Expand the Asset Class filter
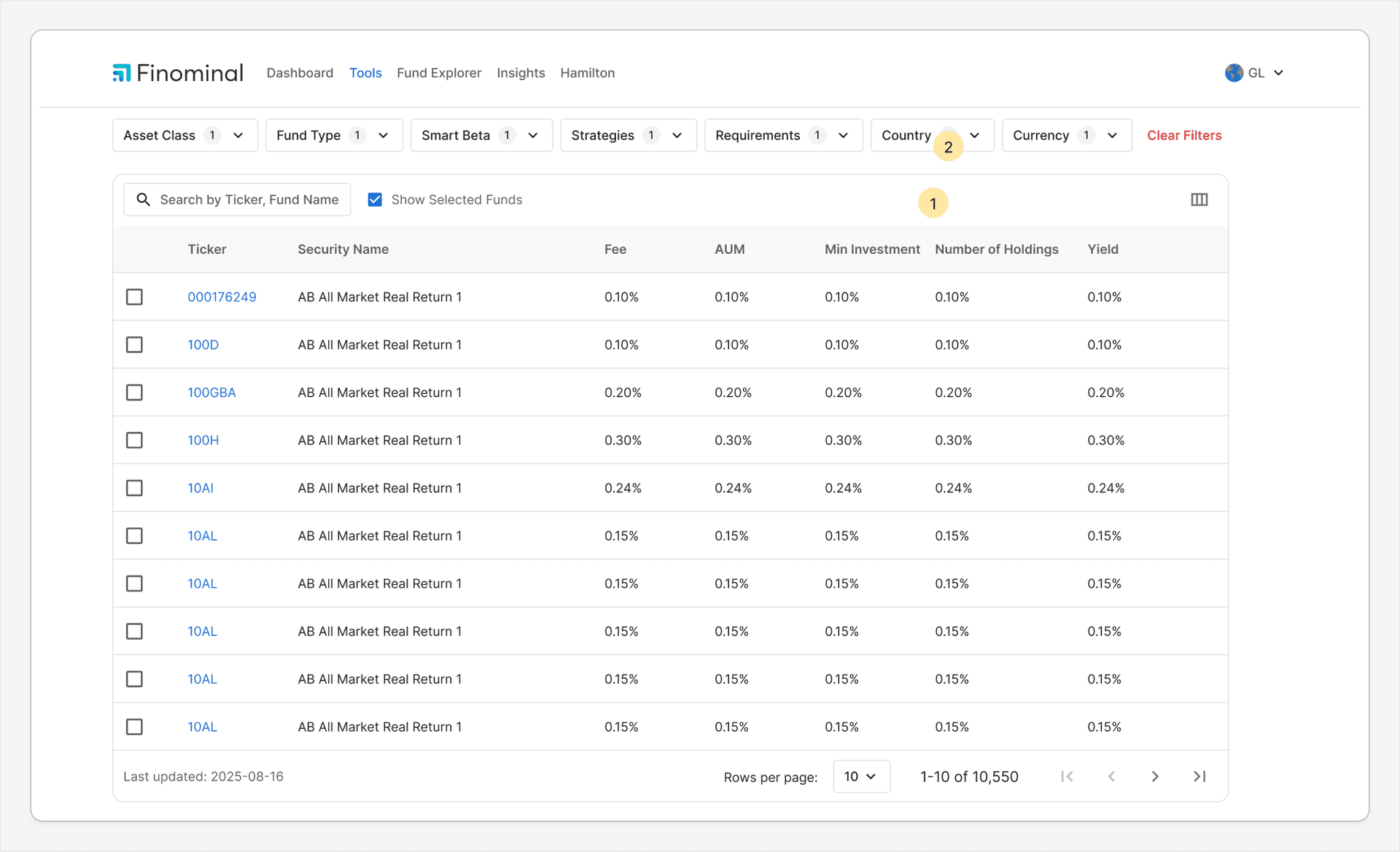 tap(185, 136)
